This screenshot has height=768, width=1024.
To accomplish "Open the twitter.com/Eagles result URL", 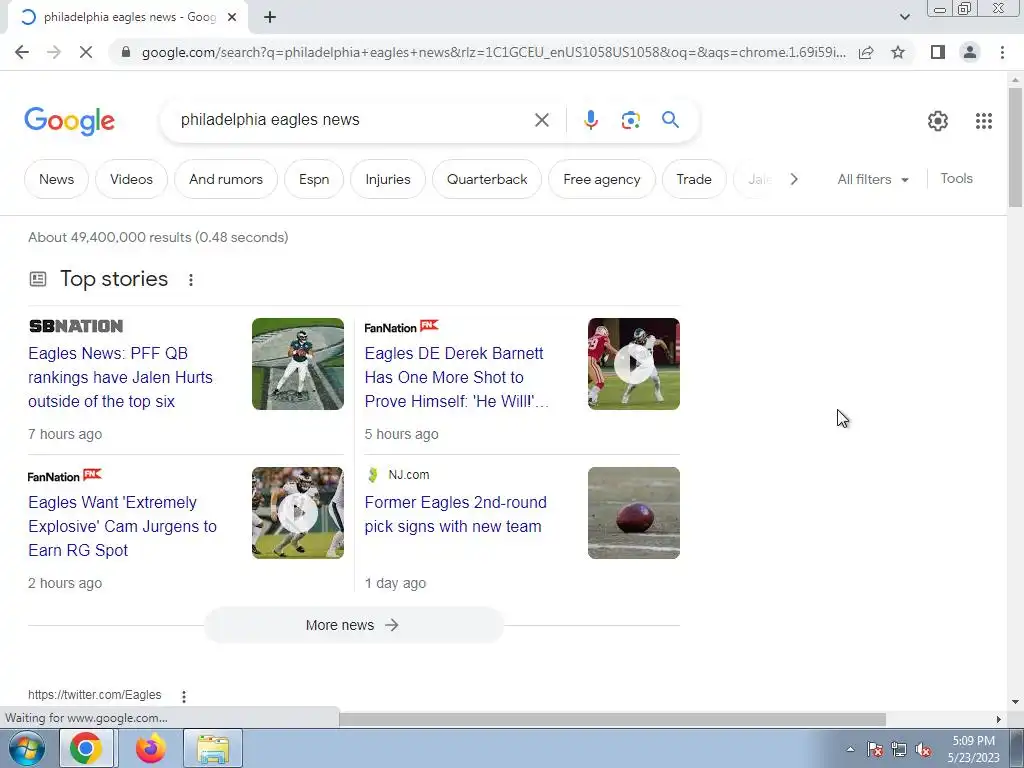I will click(95, 695).
